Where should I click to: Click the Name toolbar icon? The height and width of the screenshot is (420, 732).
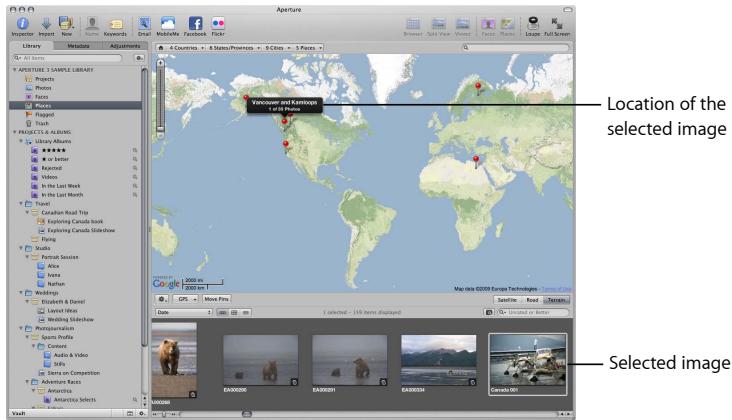(92, 23)
